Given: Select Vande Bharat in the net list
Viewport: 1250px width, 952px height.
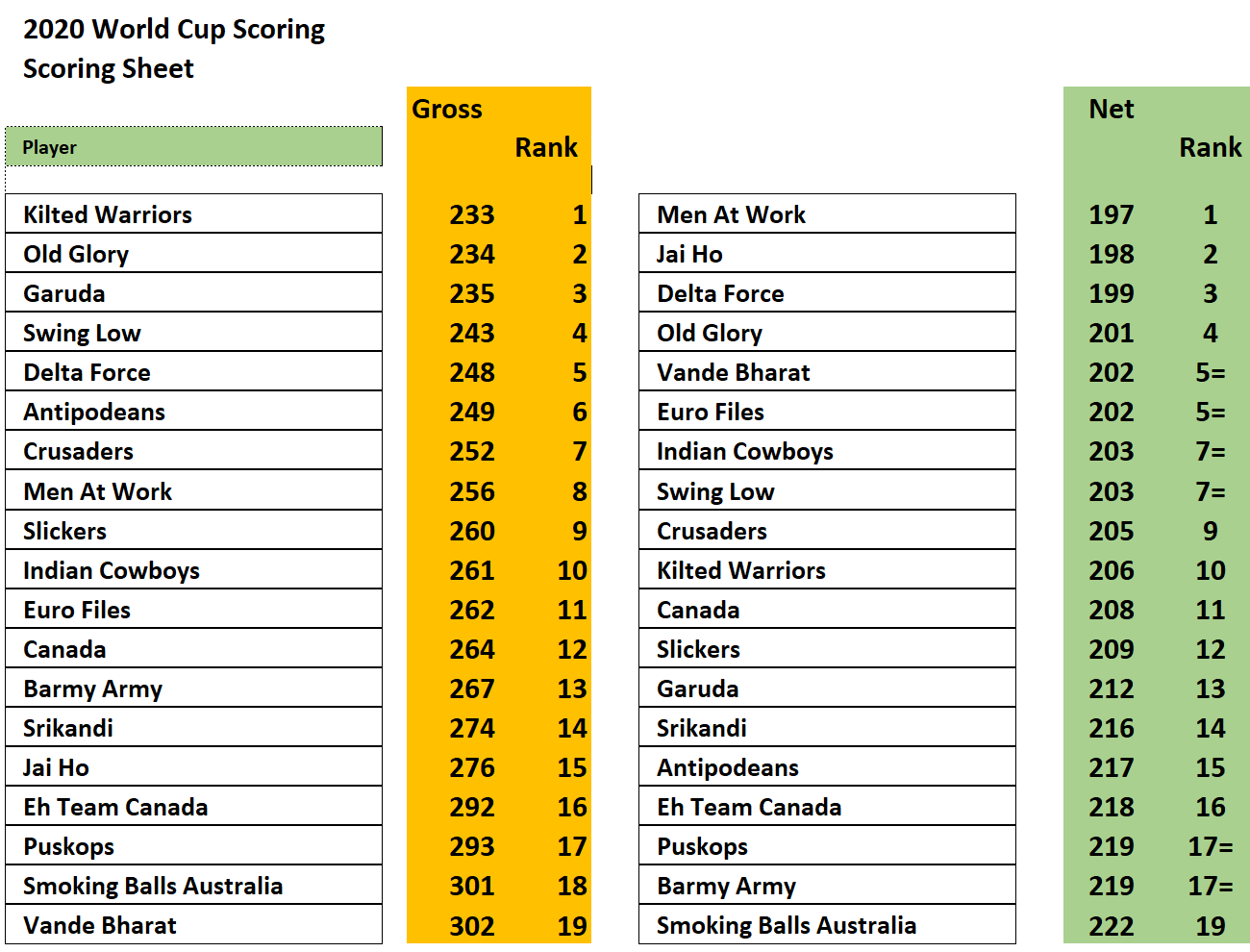Looking at the screenshot, I should (826, 372).
